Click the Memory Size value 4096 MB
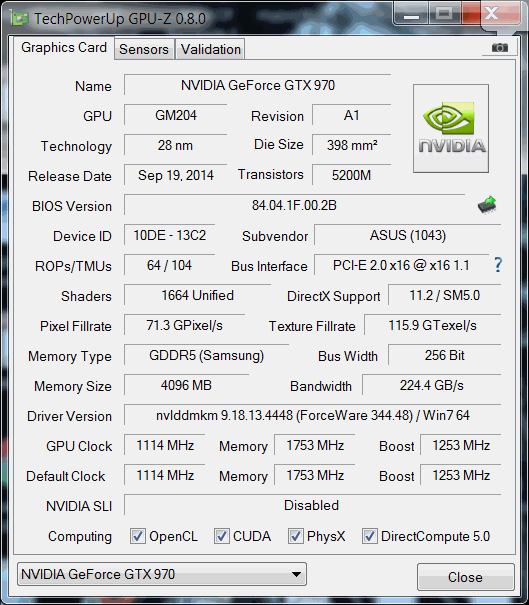 [x=186, y=385]
